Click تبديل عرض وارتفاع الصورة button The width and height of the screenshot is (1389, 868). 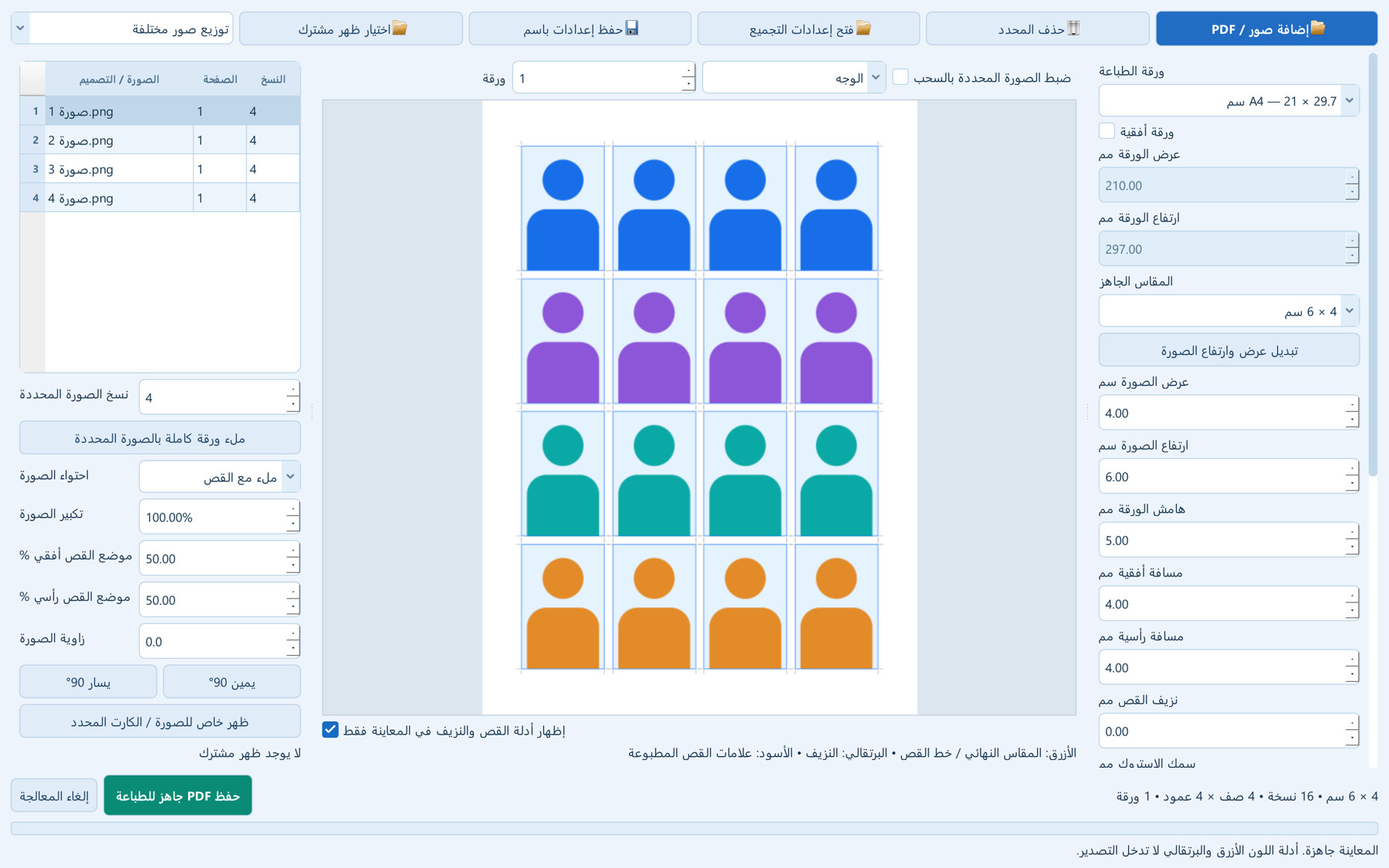tap(1228, 350)
